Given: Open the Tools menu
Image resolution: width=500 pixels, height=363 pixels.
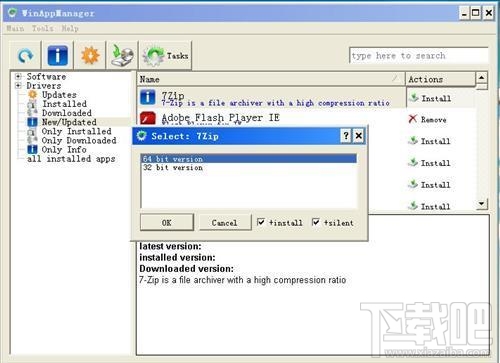Looking at the screenshot, I should pyautogui.click(x=43, y=29).
